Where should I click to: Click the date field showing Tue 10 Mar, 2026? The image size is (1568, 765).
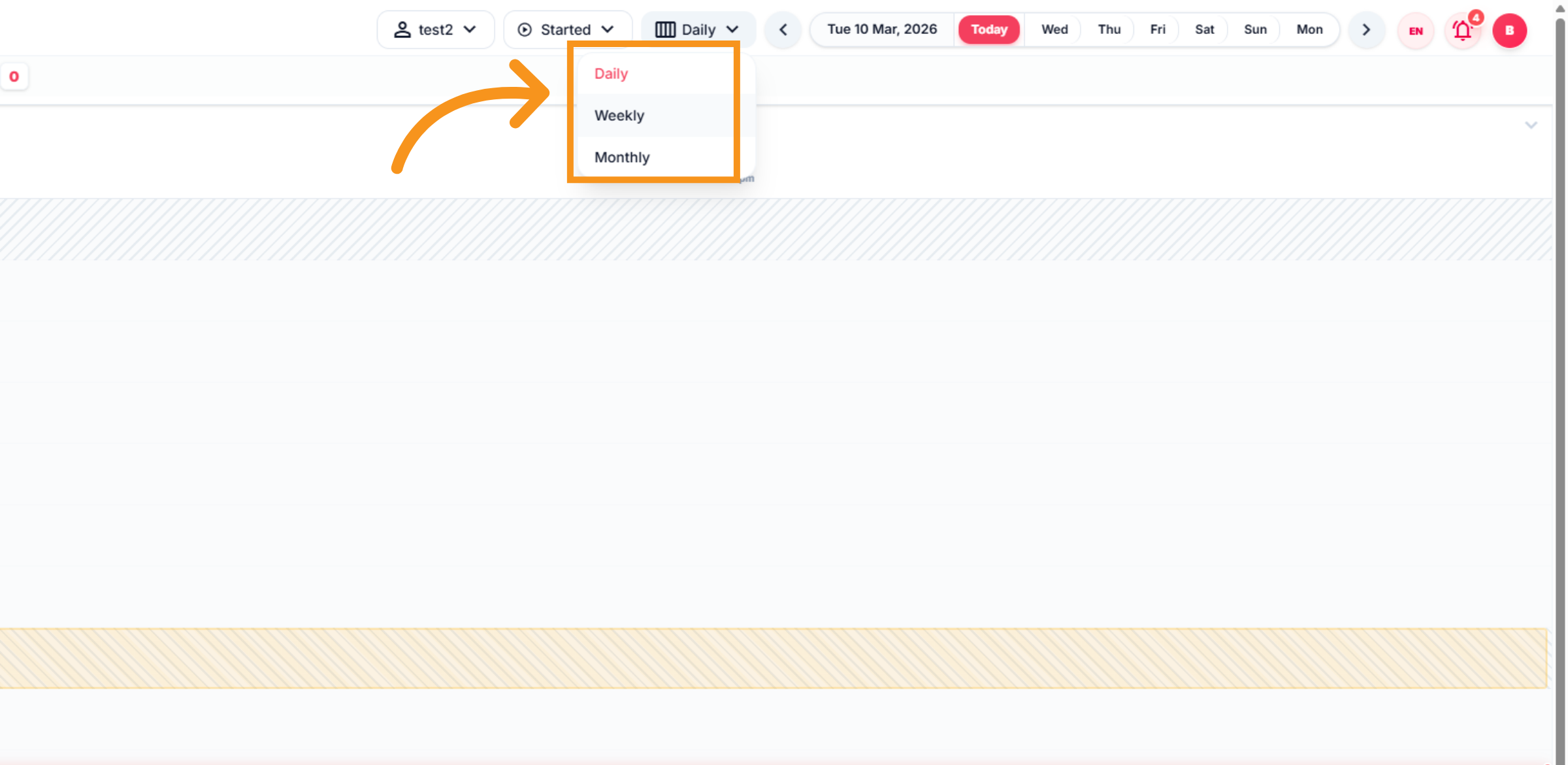pyautogui.click(x=881, y=29)
